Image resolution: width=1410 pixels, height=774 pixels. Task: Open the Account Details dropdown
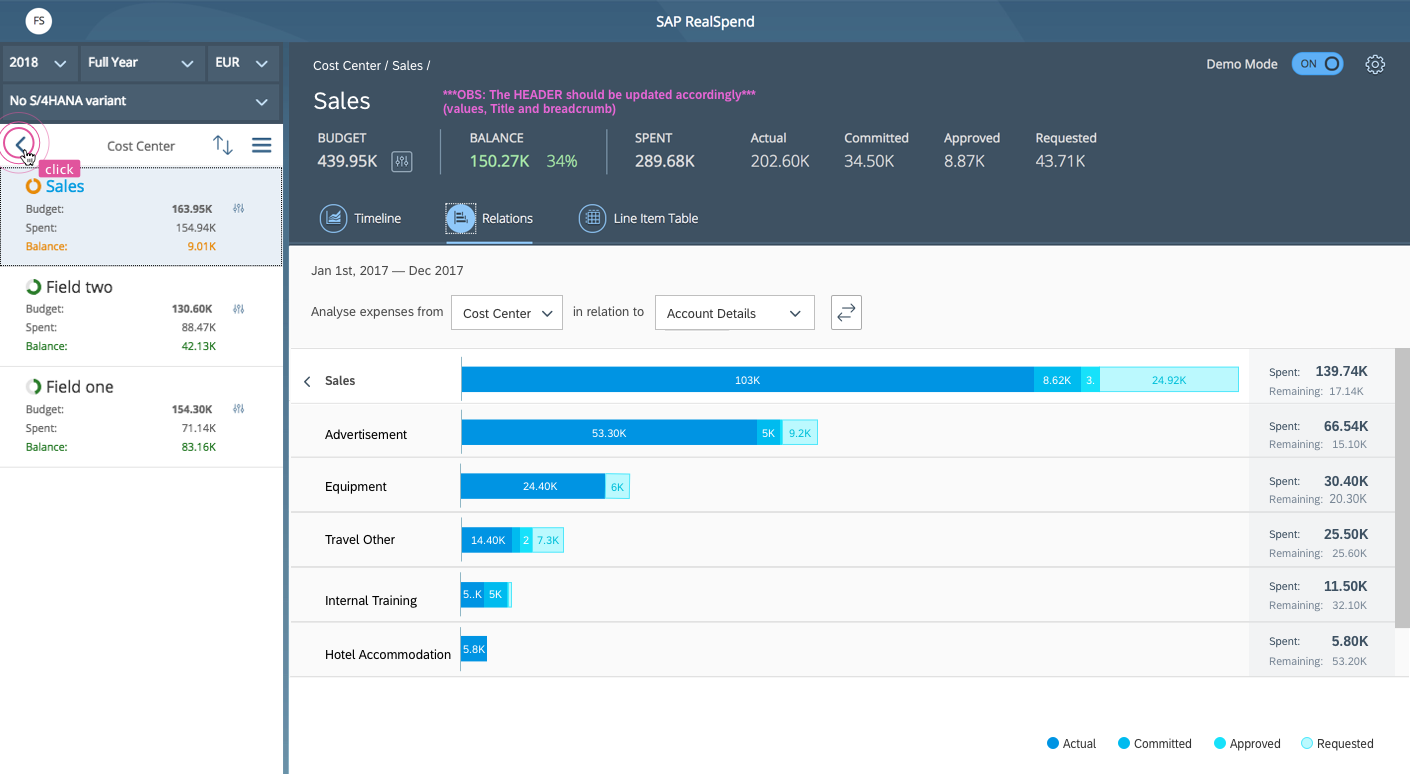point(735,313)
